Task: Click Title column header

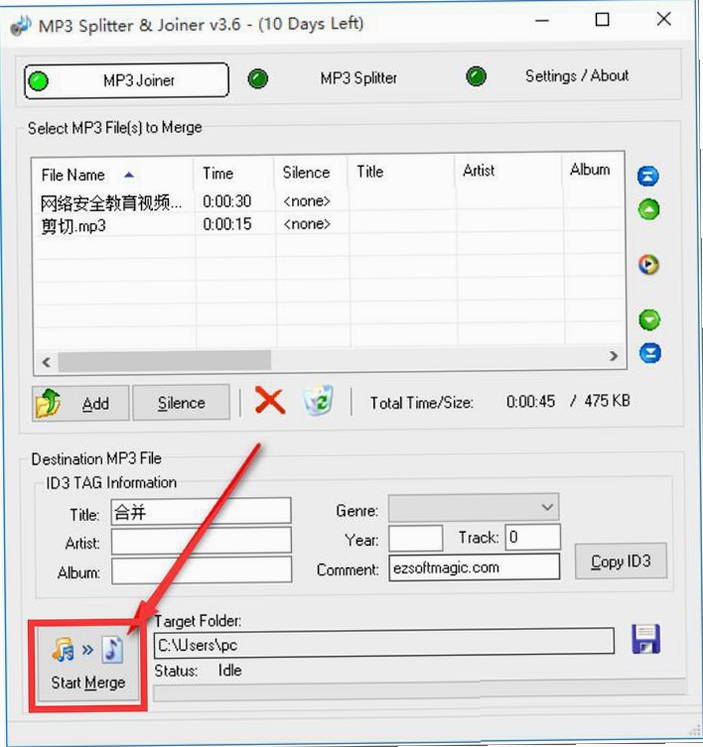Action: click(x=402, y=172)
